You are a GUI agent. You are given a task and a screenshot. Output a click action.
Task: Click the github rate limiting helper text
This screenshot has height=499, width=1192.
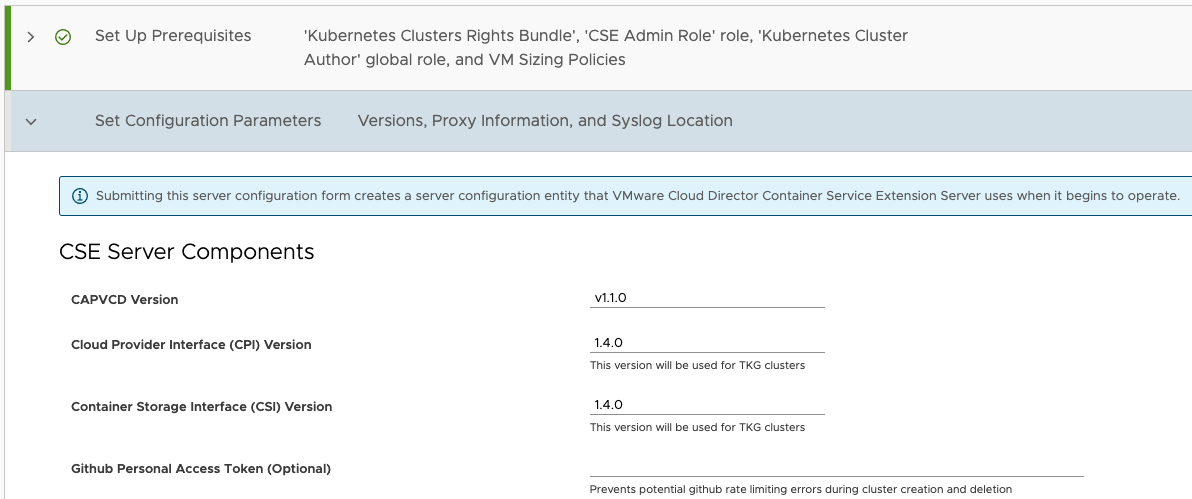click(x=800, y=490)
